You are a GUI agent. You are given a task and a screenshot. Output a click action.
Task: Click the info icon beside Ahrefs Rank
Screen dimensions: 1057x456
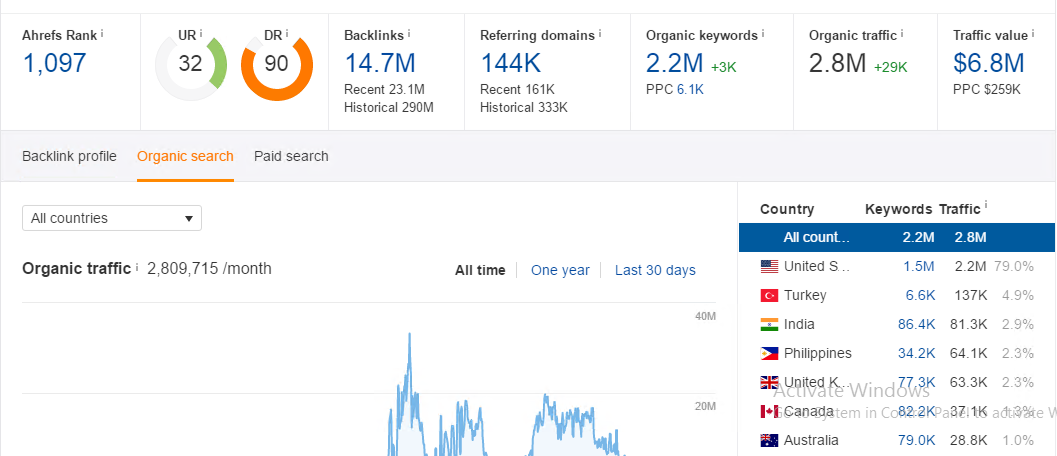click(x=102, y=33)
